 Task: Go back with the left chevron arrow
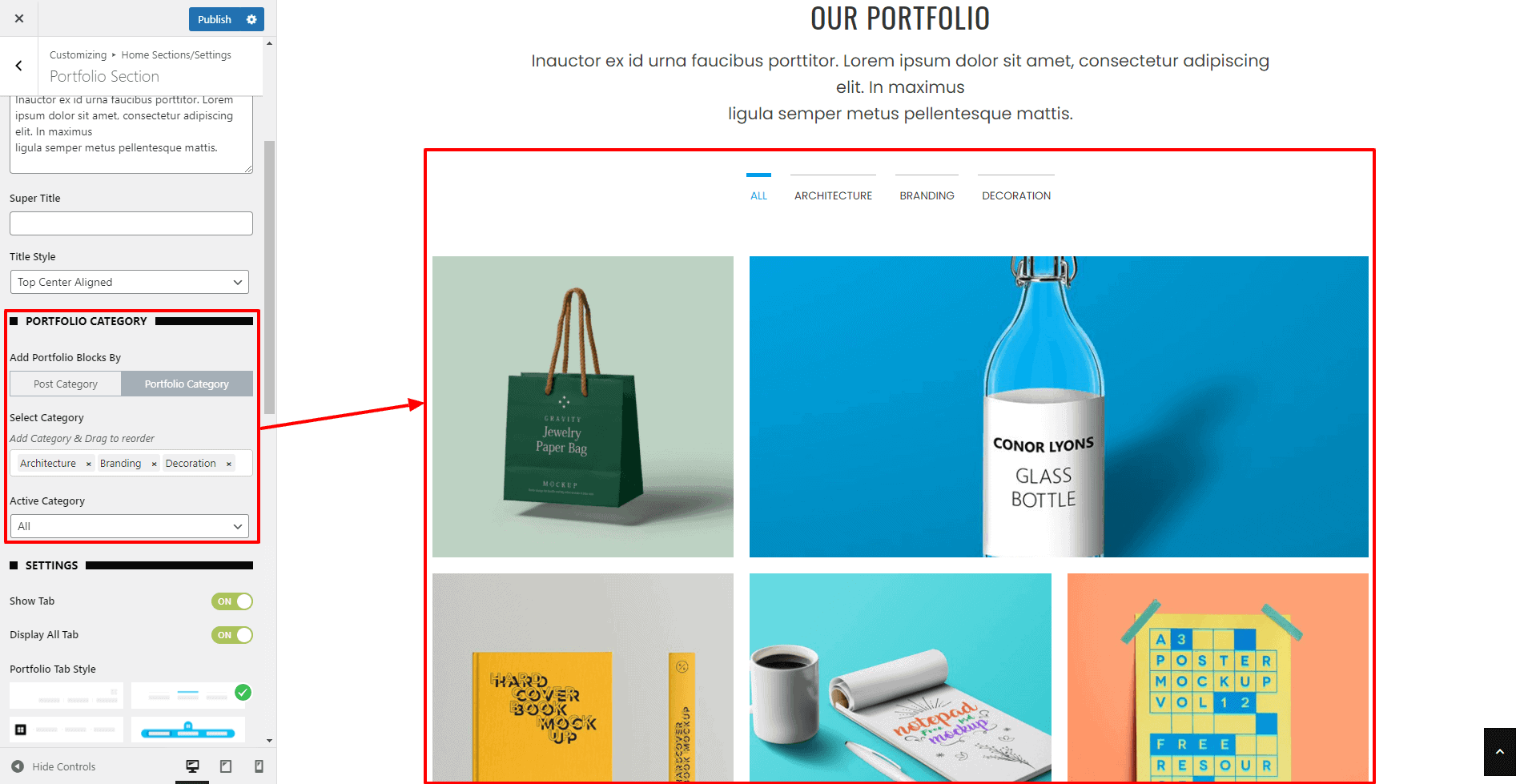pyautogui.click(x=18, y=66)
